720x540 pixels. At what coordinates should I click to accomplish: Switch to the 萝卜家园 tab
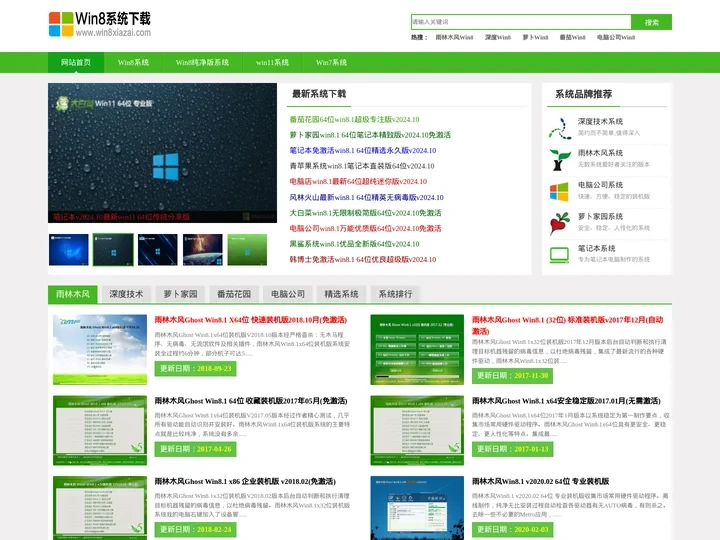(x=180, y=294)
